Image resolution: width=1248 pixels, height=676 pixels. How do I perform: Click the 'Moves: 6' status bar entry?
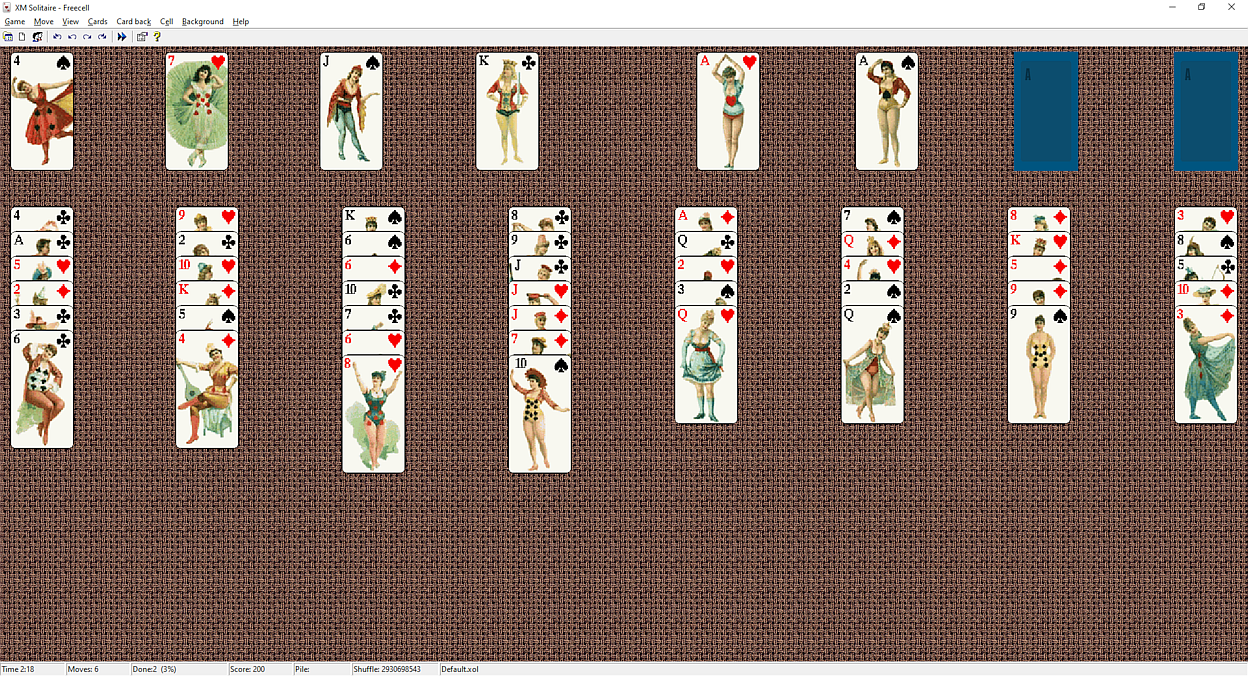point(97,669)
